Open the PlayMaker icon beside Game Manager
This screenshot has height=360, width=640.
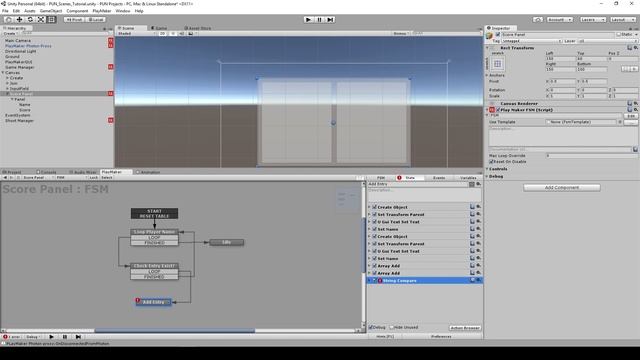pyautogui.click(x=111, y=67)
